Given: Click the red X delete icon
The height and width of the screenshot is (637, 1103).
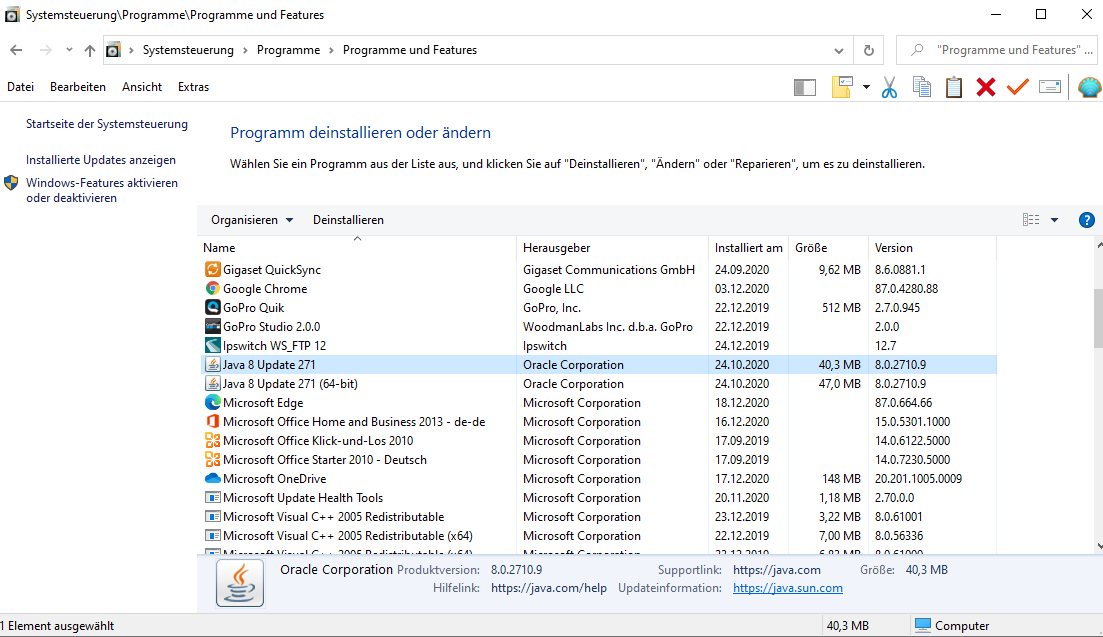Looking at the screenshot, I should point(986,88).
